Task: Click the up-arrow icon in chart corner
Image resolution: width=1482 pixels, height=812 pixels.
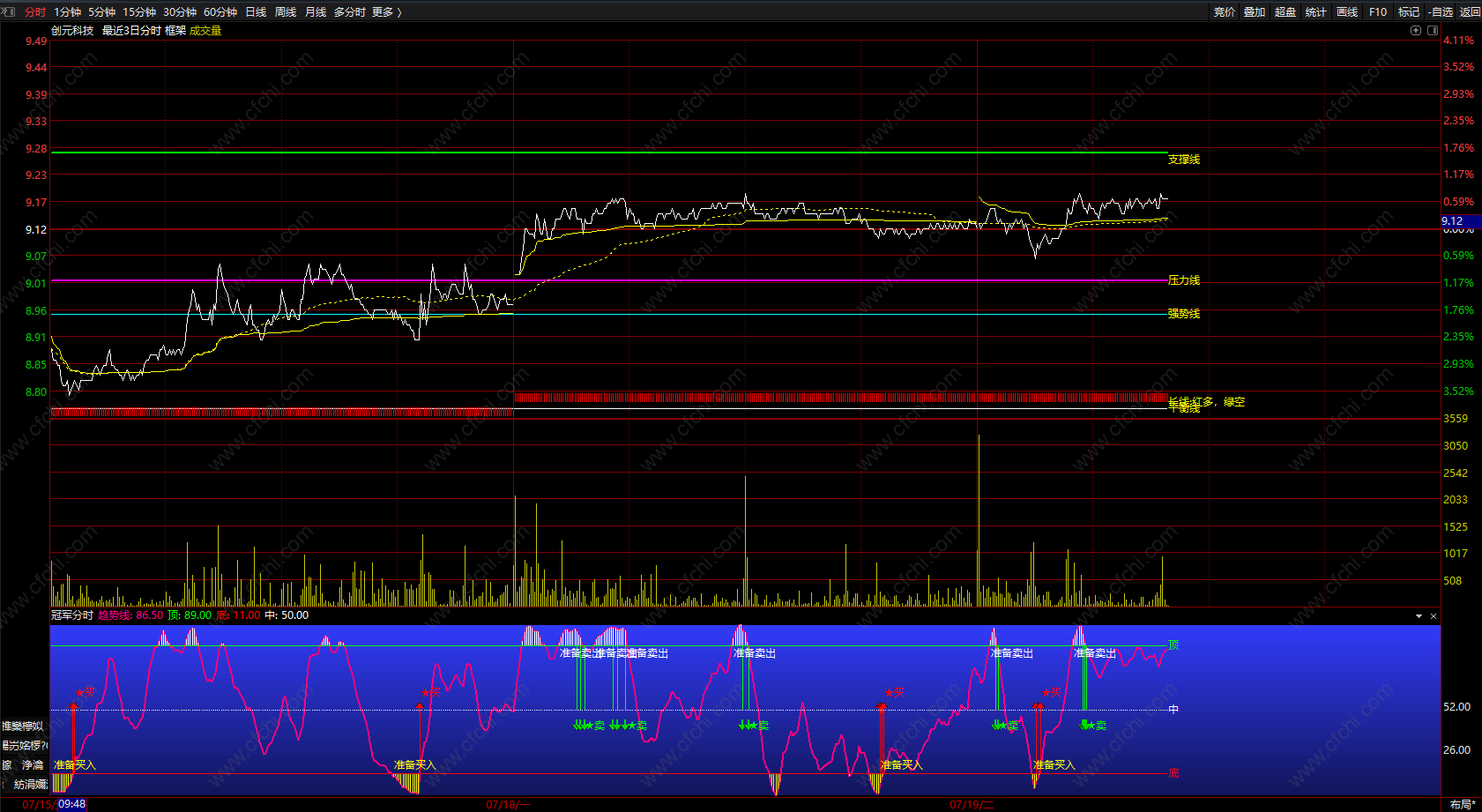Action: (x=1416, y=30)
